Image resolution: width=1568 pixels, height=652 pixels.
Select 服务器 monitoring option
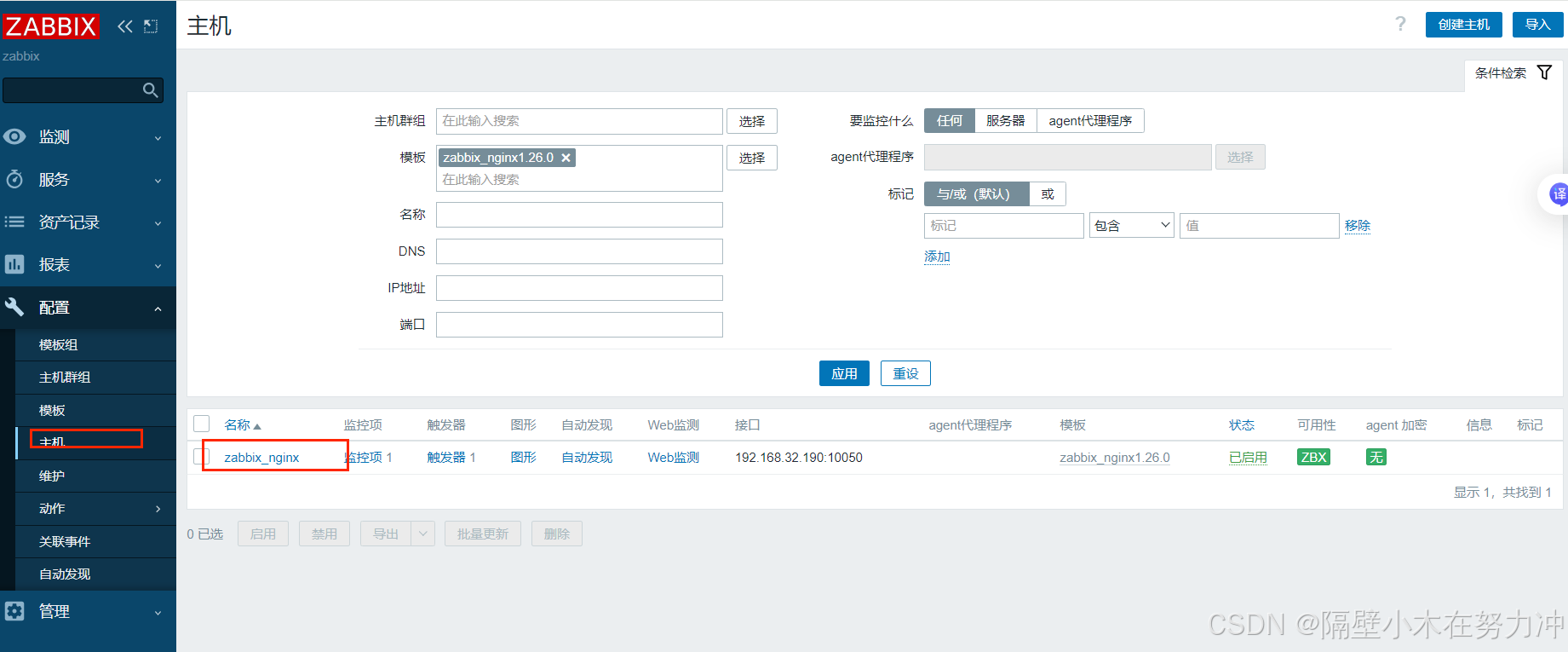tap(1006, 121)
